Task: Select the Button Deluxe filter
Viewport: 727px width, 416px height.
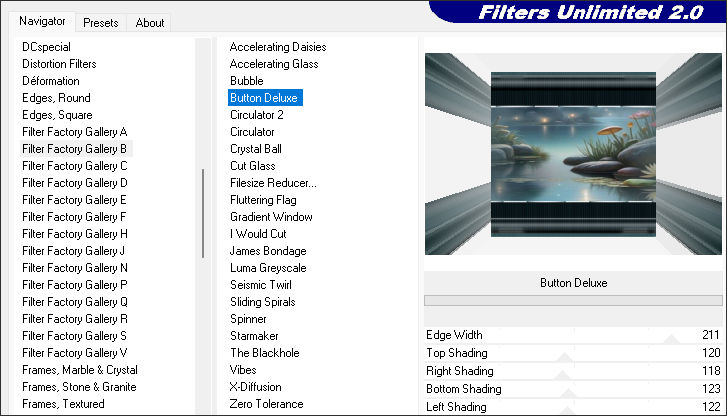Action: point(264,98)
